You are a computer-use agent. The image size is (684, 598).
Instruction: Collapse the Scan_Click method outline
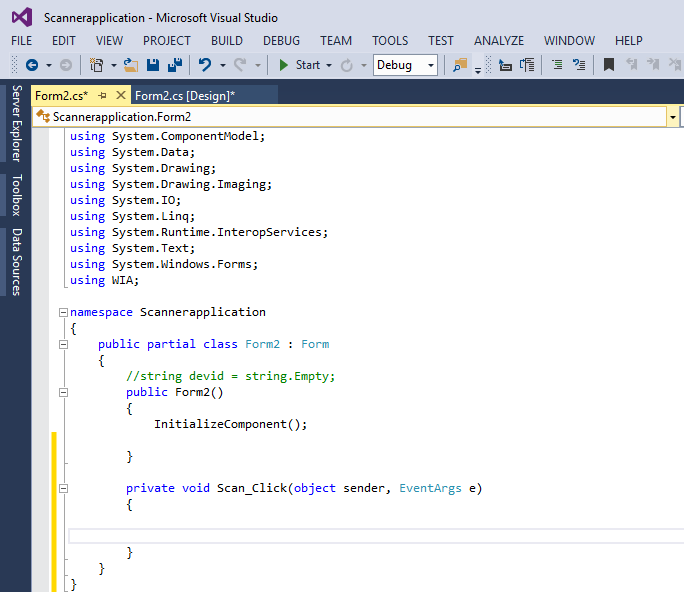click(64, 488)
